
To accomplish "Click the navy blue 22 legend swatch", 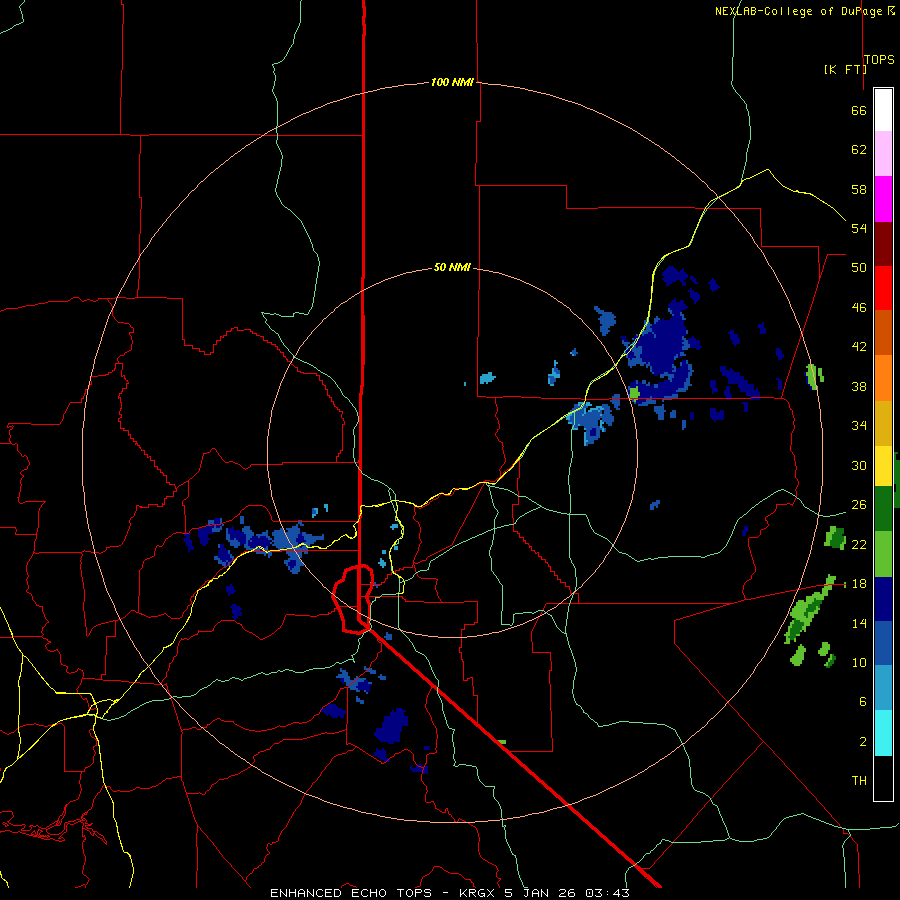I will pos(883,599).
